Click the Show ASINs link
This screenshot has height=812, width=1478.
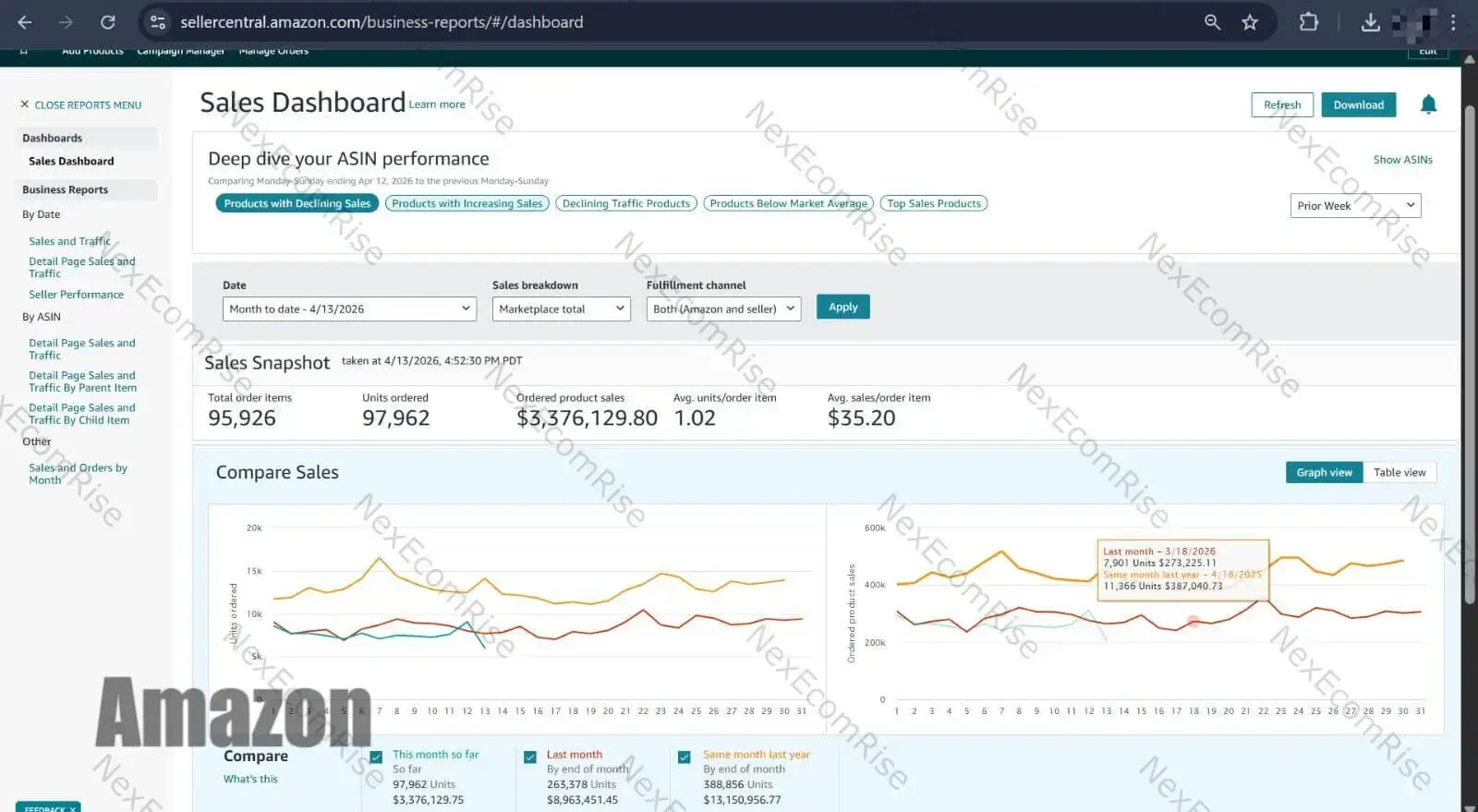pyautogui.click(x=1402, y=160)
